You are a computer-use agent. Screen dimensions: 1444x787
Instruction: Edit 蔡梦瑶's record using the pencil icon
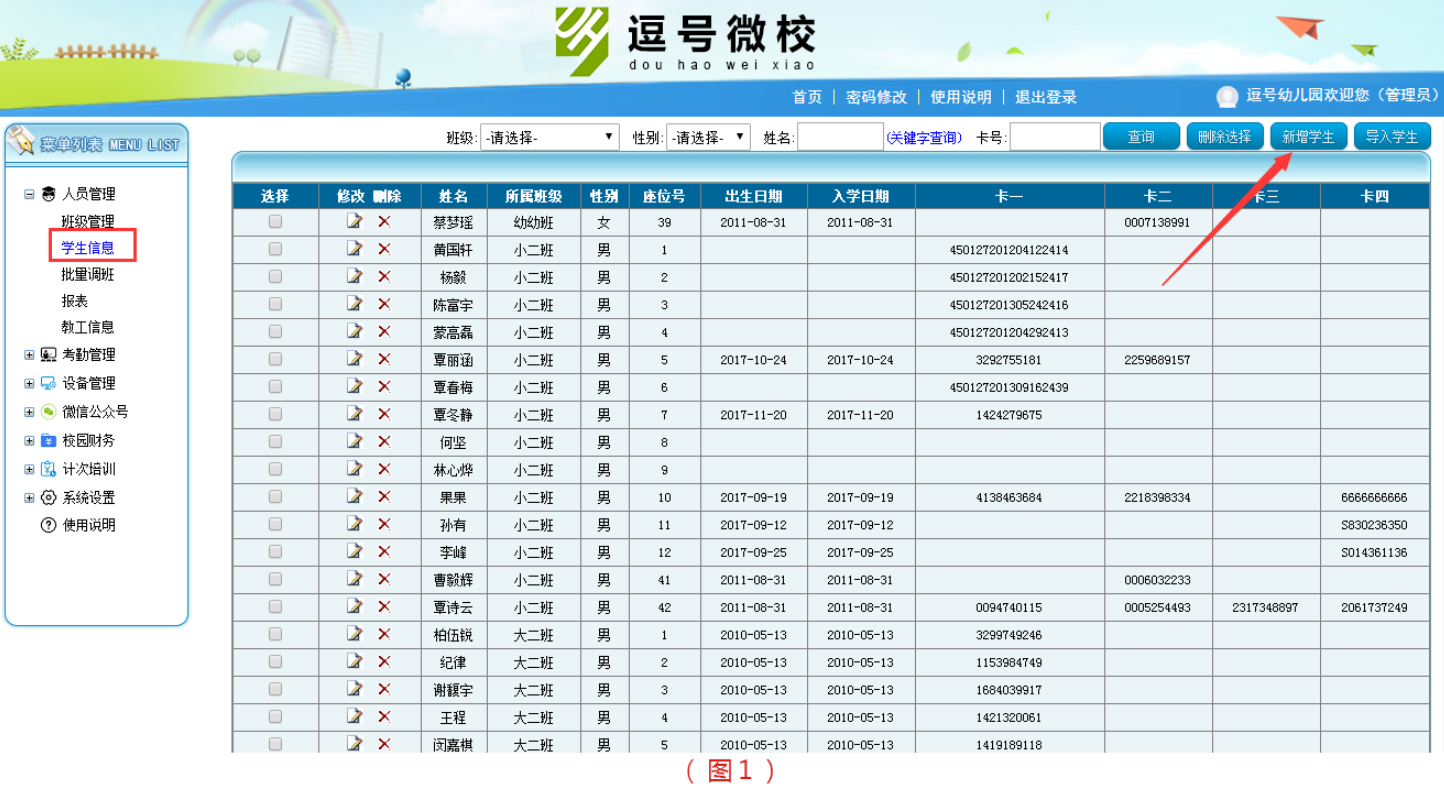(x=354, y=222)
